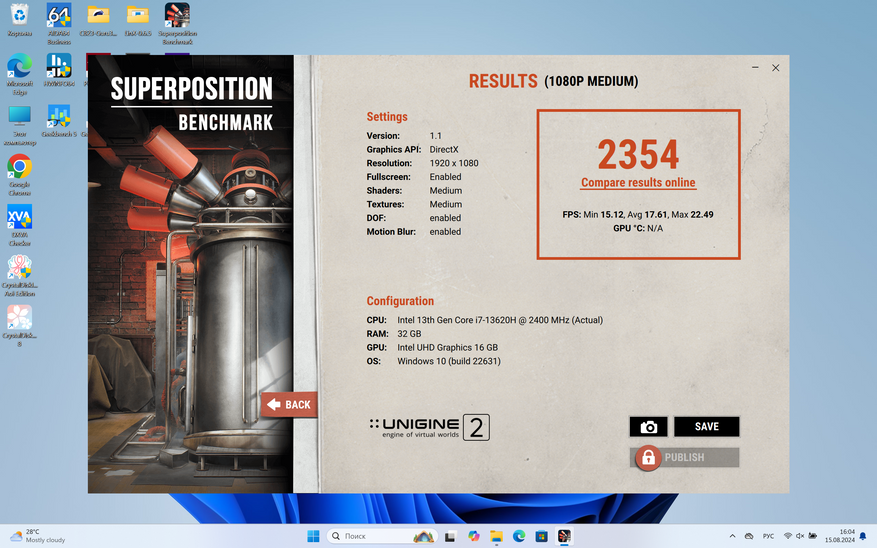Open Microsoft Edge desktop shortcut
Screen dimensions: 877x548
click(20, 74)
